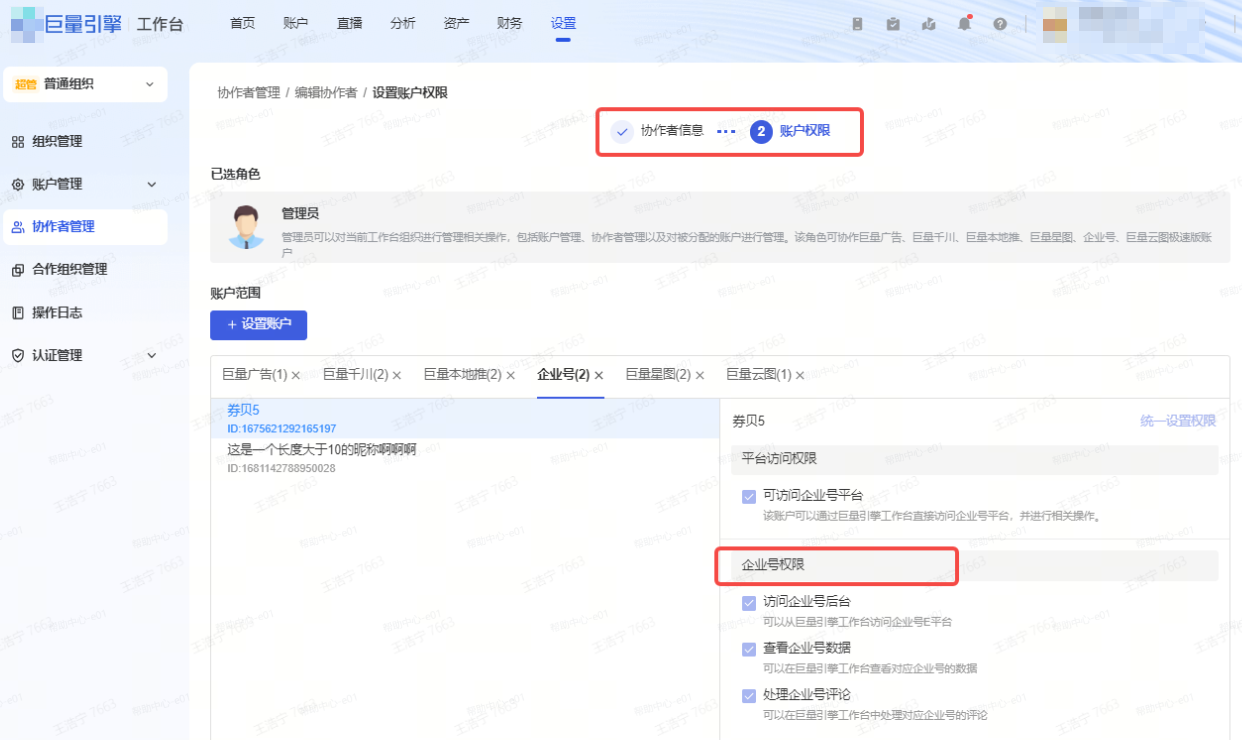Image resolution: width=1242 pixels, height=740 pixels.
Task: Go to 编辑协作者 breadcrumb
Action: tap(326, 93)
